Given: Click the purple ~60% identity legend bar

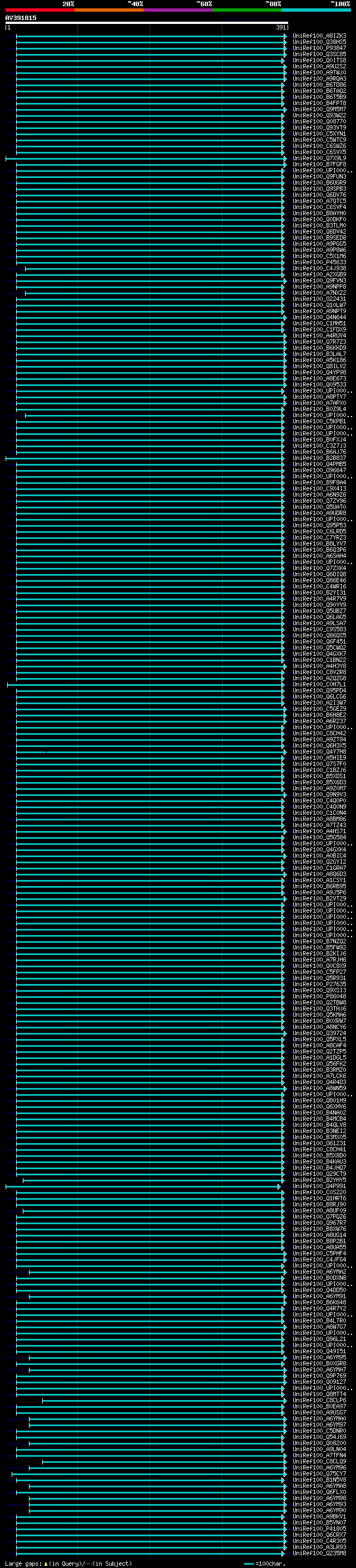Looking at the screenshot, I should 177,11.
